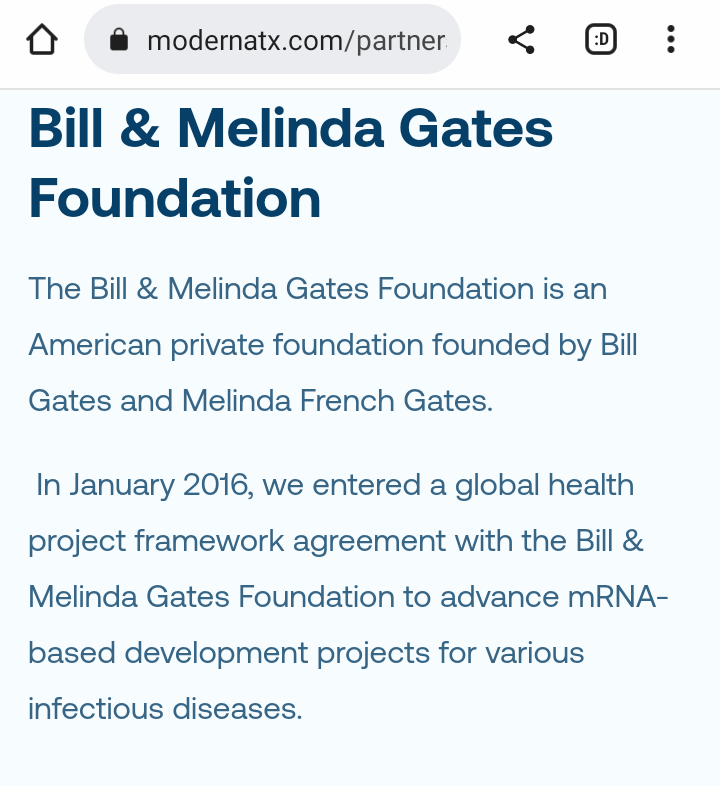View site security info via lock icon

[x=119, y=40]
